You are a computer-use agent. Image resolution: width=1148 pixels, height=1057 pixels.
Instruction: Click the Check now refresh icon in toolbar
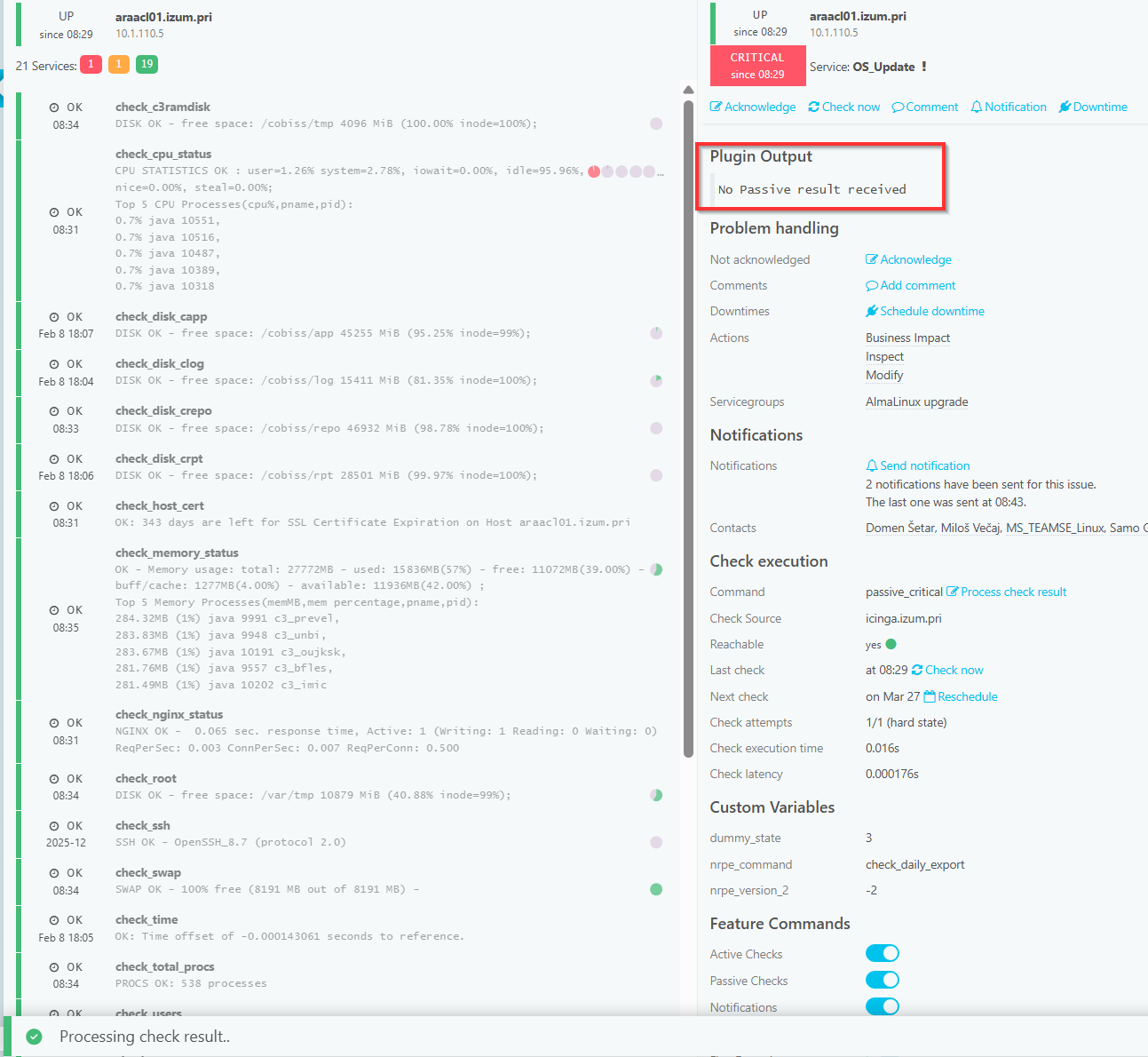[814, 107]
